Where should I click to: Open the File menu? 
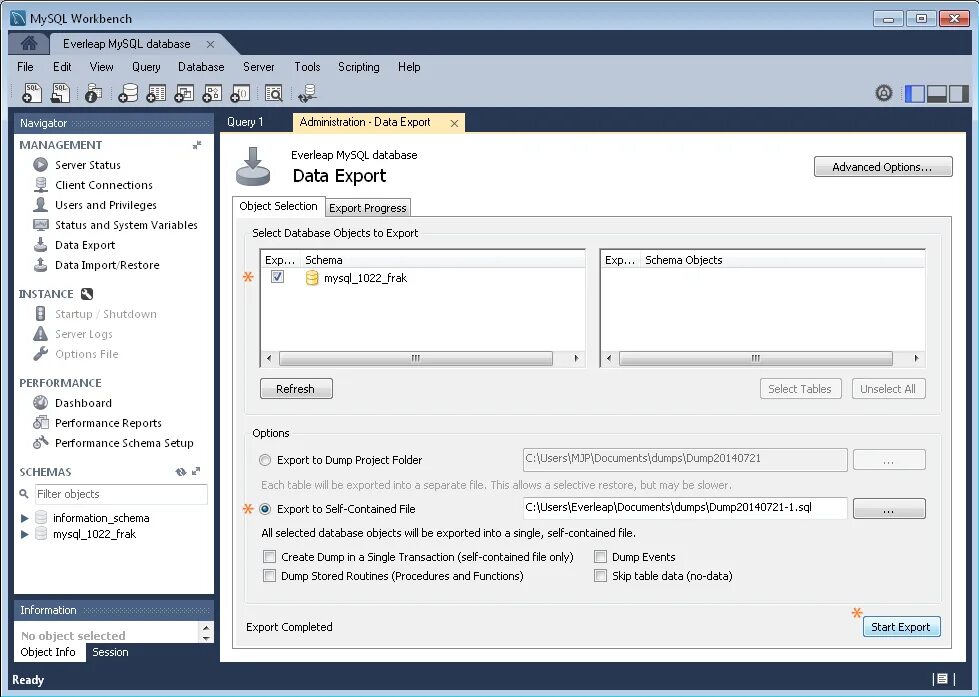pyautogui.click(x=25, y=67)
